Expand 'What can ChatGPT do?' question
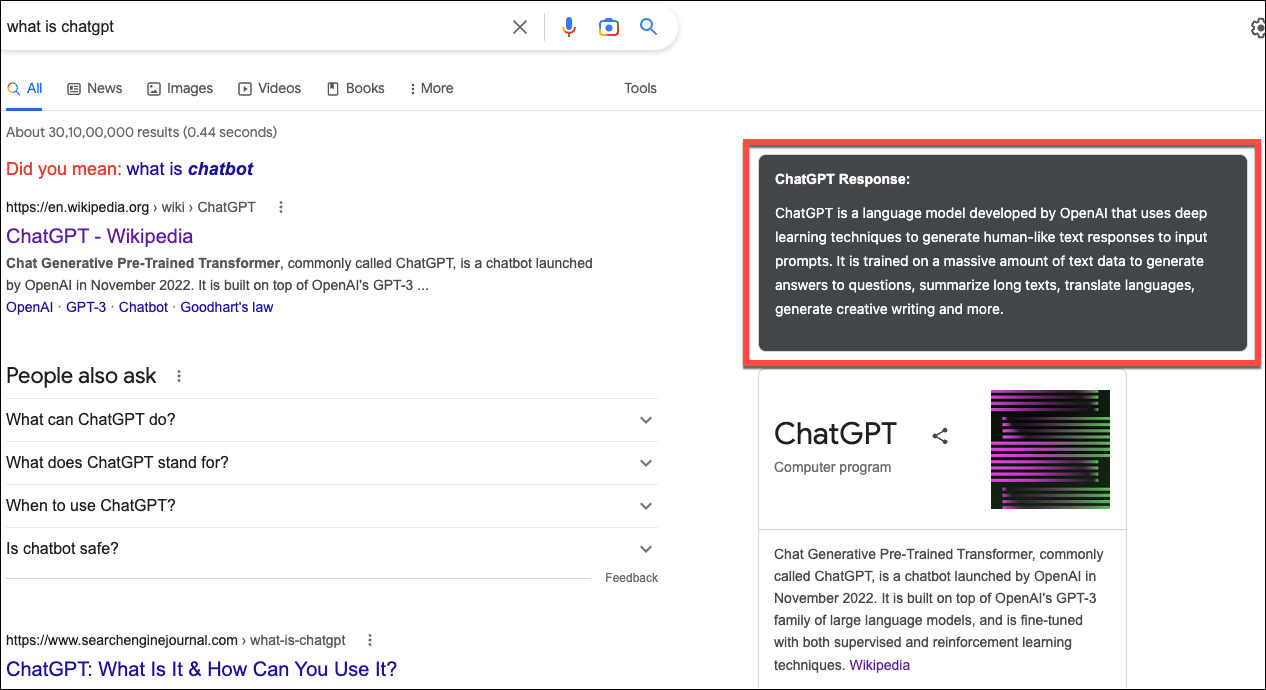 (645, 419)
